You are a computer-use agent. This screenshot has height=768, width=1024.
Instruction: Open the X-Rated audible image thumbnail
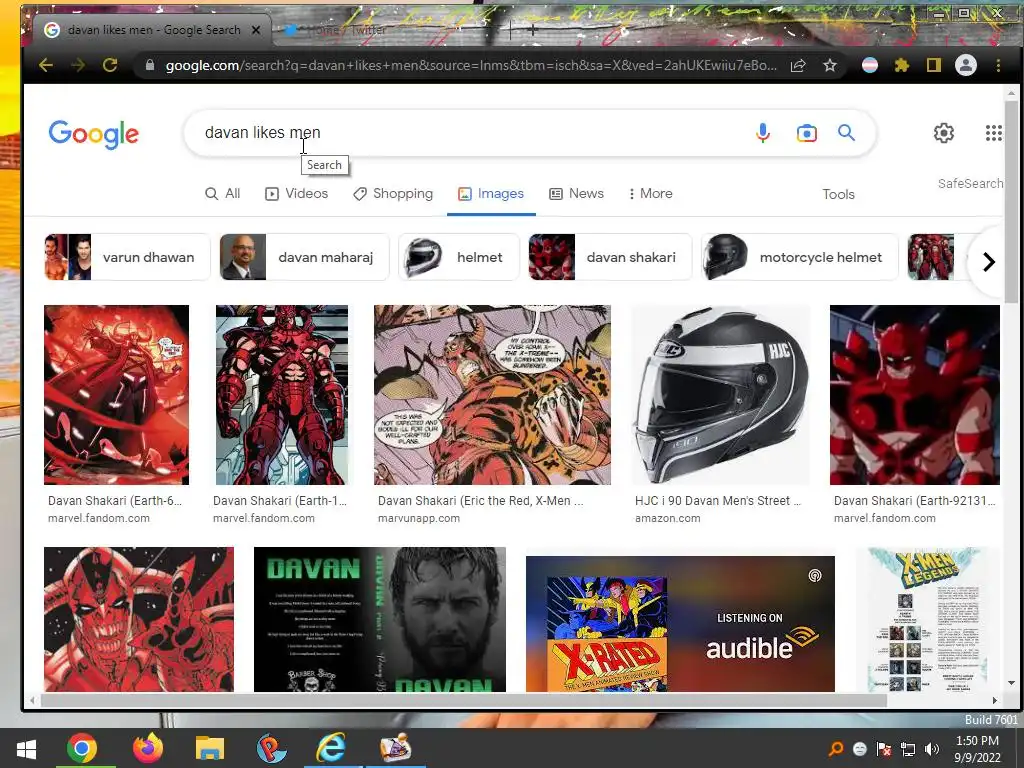coord(680,624)
